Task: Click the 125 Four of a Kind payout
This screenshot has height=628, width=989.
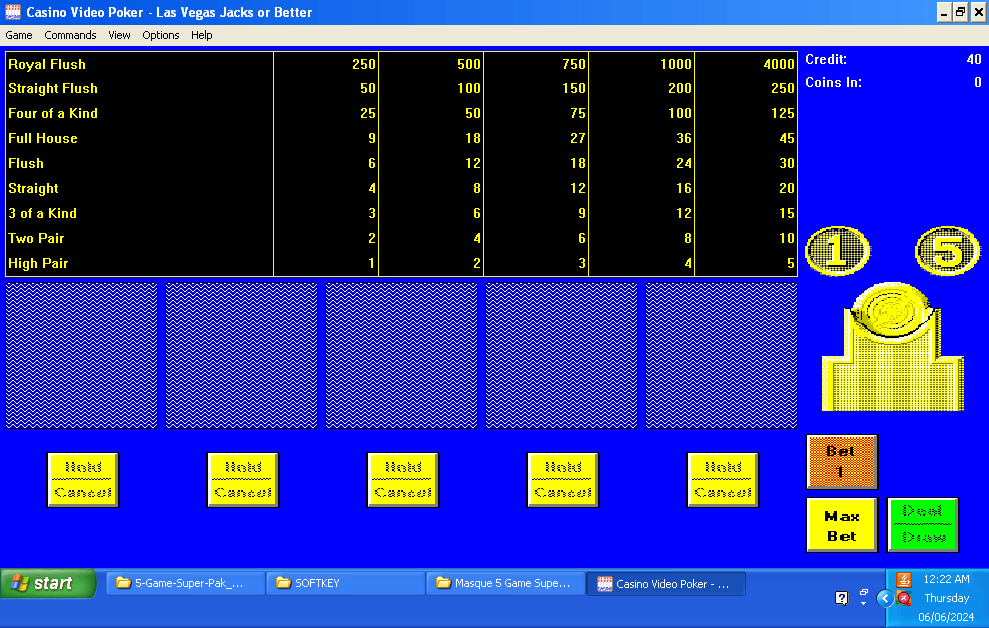Action: tap(783, 113)
